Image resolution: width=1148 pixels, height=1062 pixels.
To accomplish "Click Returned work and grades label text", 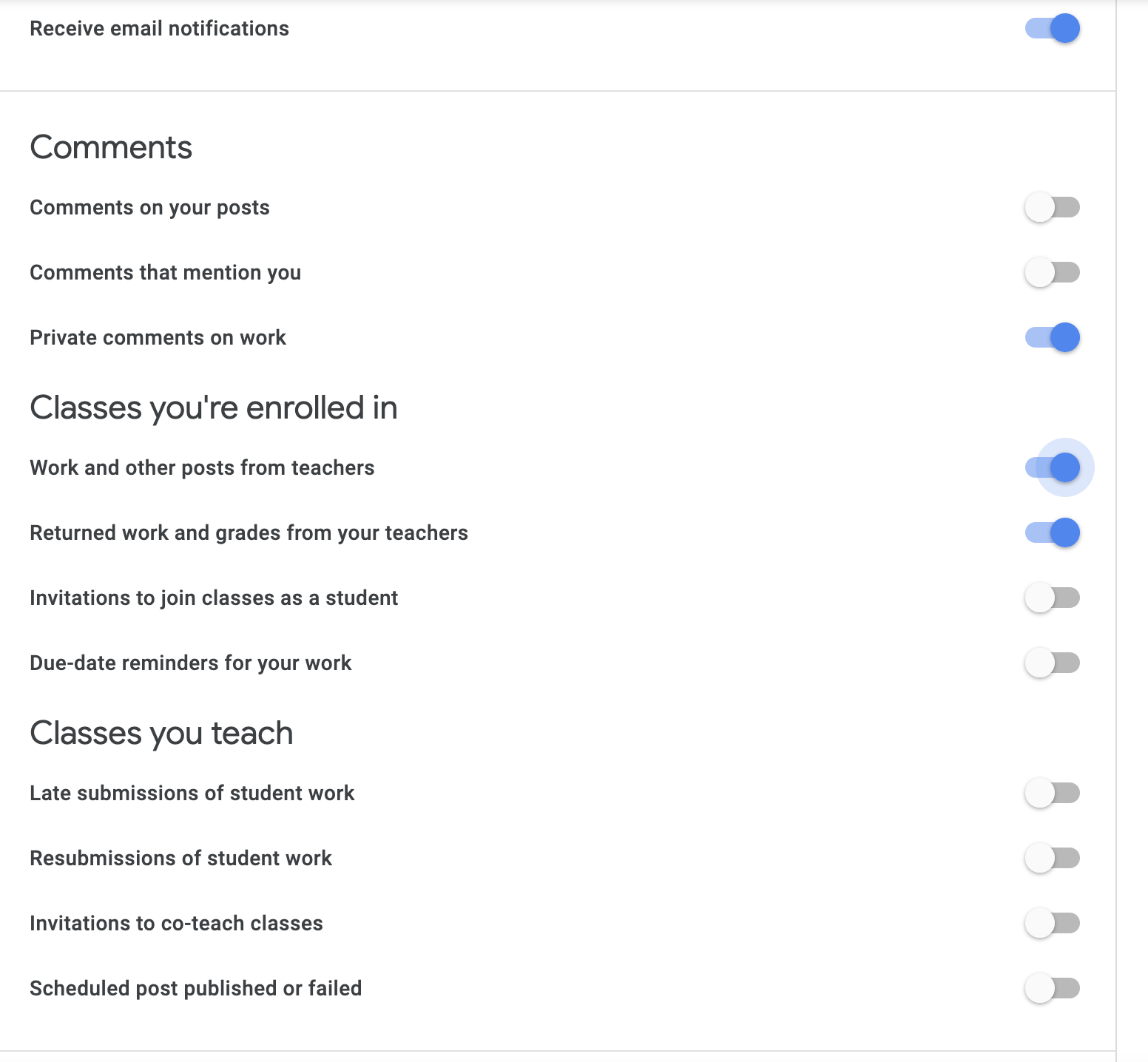I will (249, 533).
